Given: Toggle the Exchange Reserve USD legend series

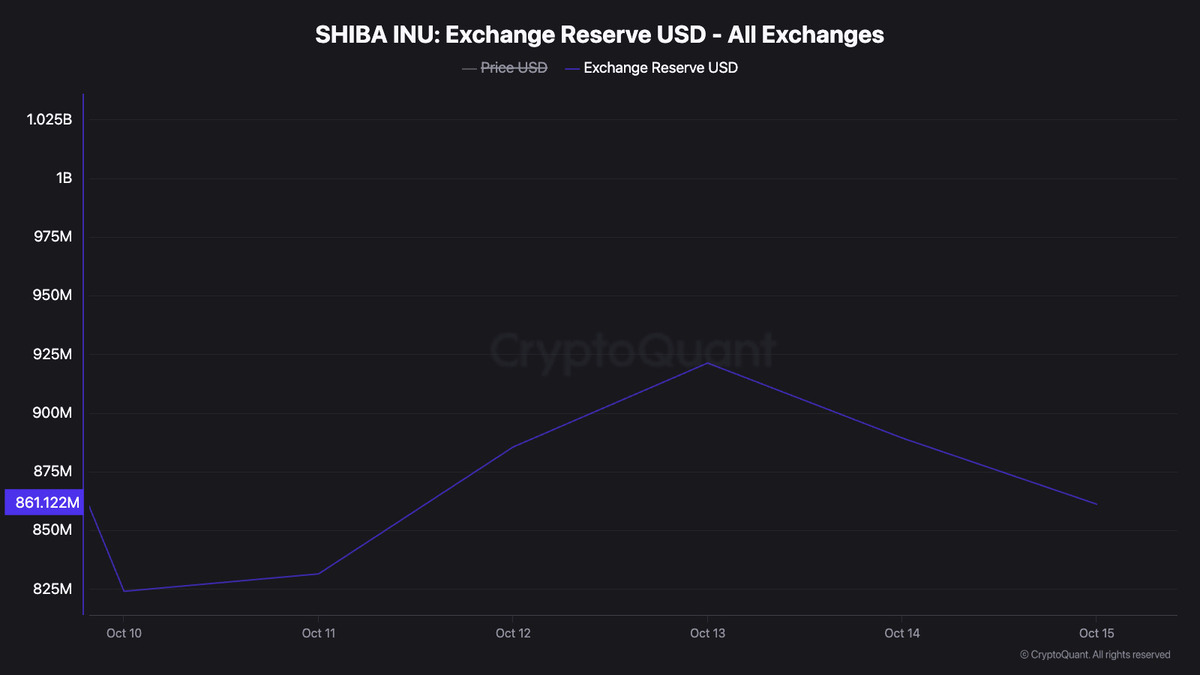Looking at the screenshot, I should coord(660,68).
